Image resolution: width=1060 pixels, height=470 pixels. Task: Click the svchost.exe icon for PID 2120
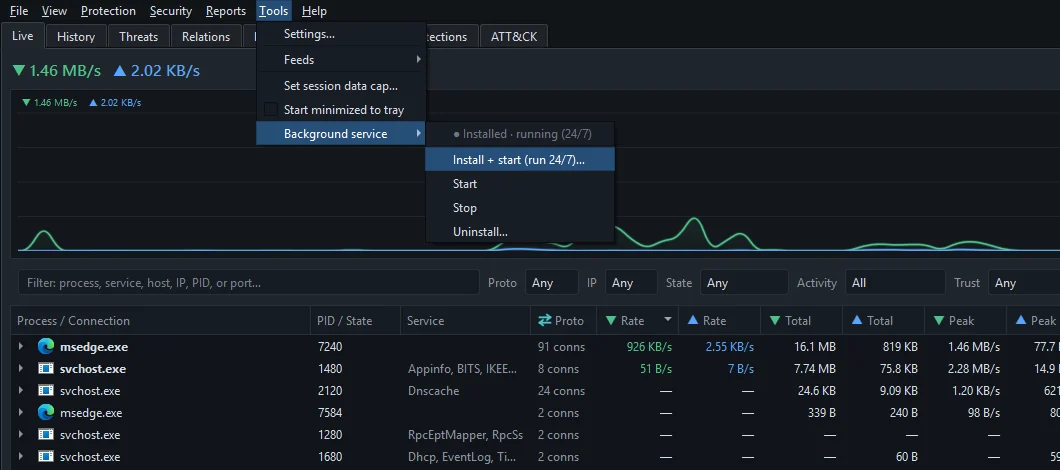tap(46, 391)
